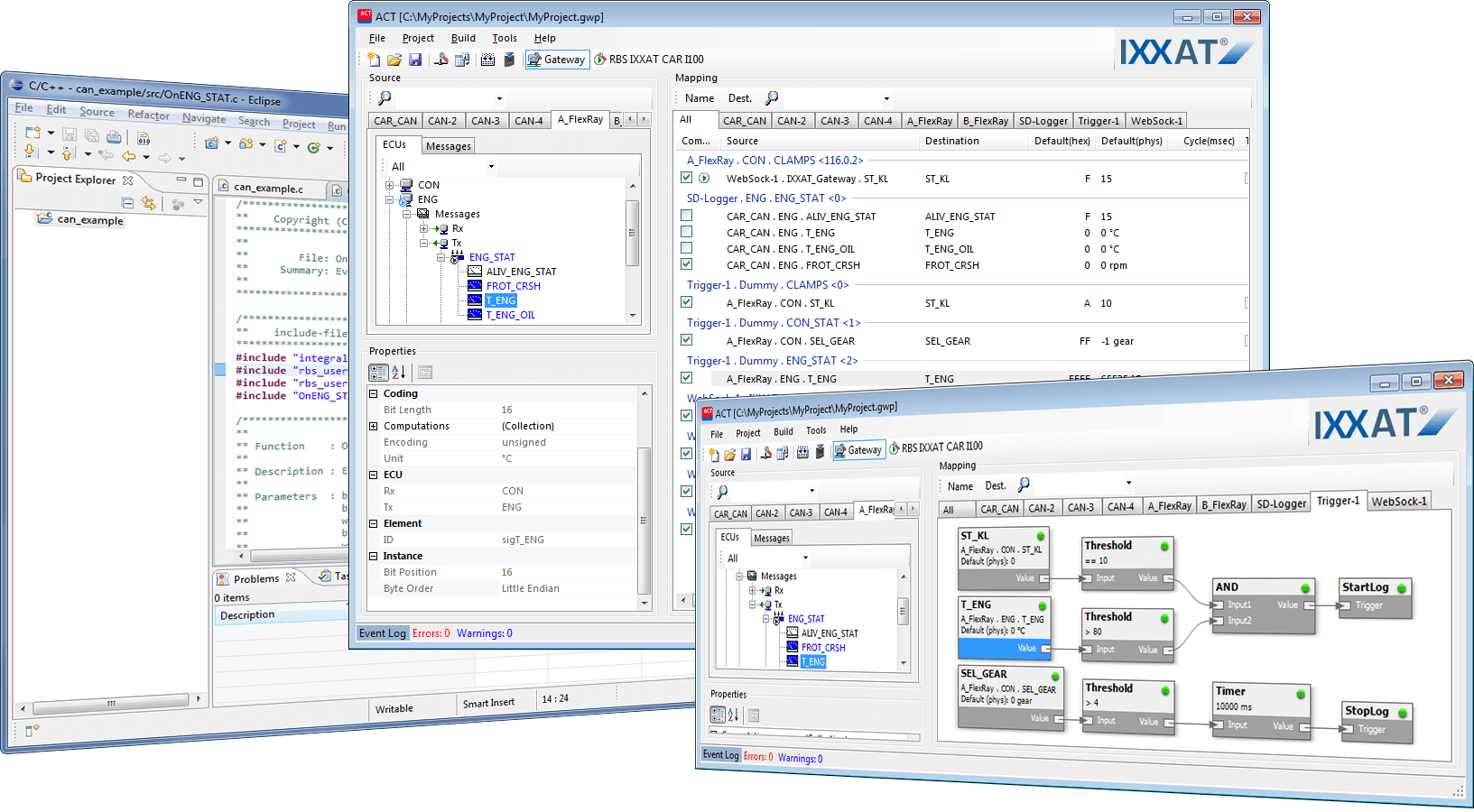Open Eclipse Refactor menu
This screenshot has width=1474, height=812.
(148, 115)
